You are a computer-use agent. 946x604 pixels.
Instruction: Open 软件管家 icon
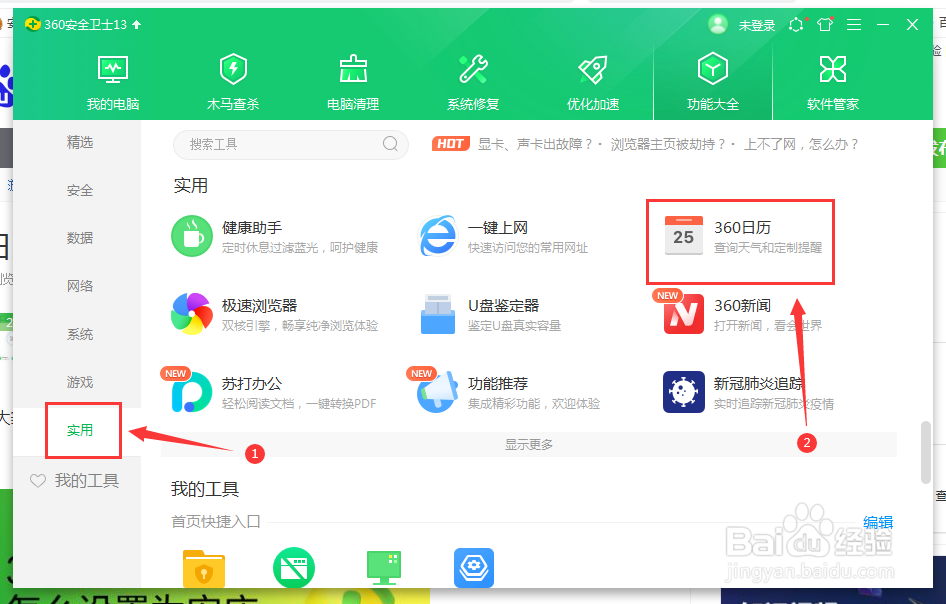tap(833, 69)
